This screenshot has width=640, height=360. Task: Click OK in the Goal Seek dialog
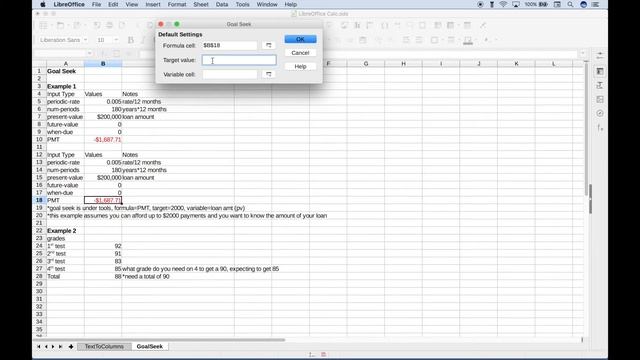[300, 39]
